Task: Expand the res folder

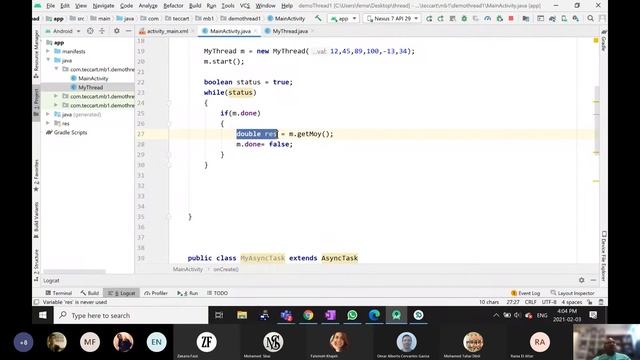Action: coord(48,123)
